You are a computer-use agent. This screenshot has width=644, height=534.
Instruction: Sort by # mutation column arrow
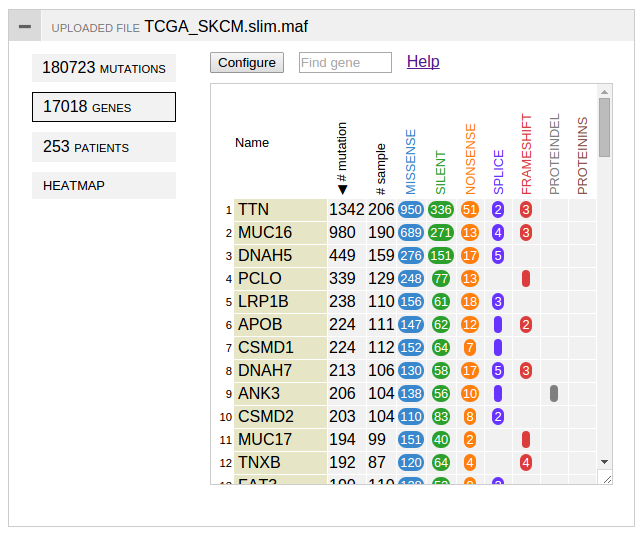pos(343,189)
